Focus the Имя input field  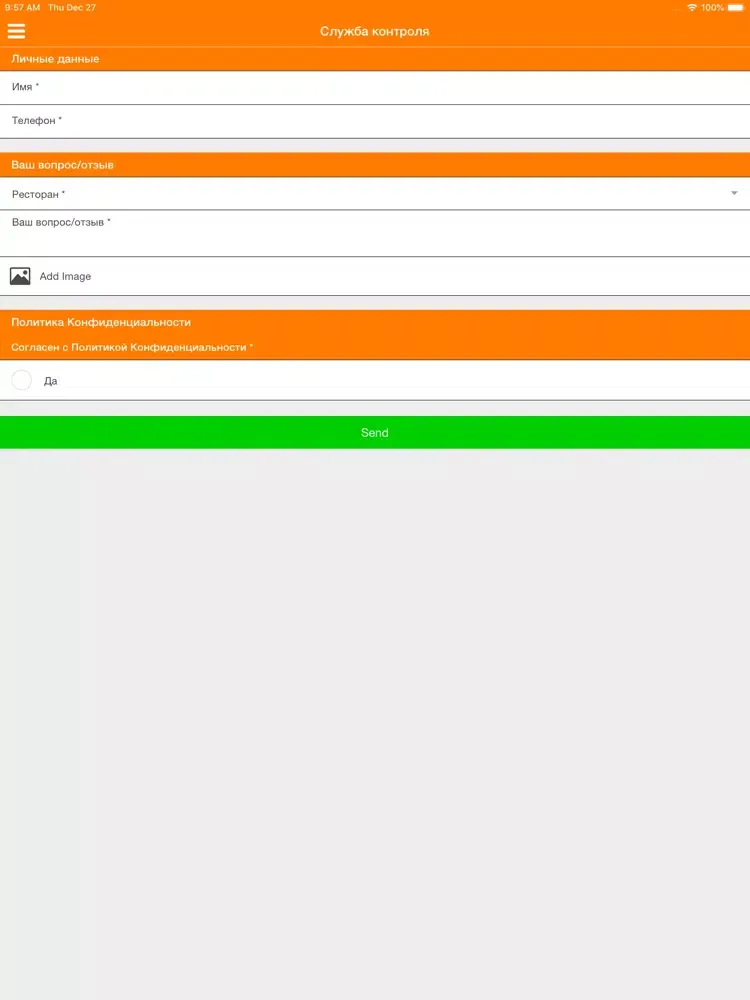click(x=375, y=87)
